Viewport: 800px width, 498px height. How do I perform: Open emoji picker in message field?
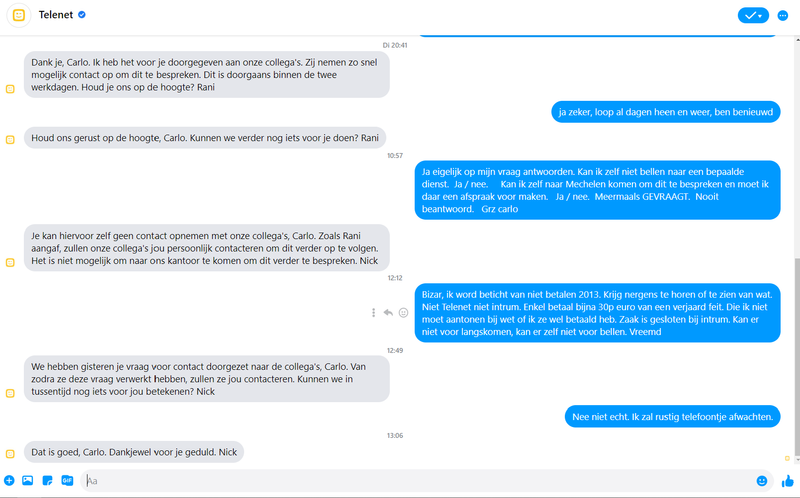coord(762,481)
